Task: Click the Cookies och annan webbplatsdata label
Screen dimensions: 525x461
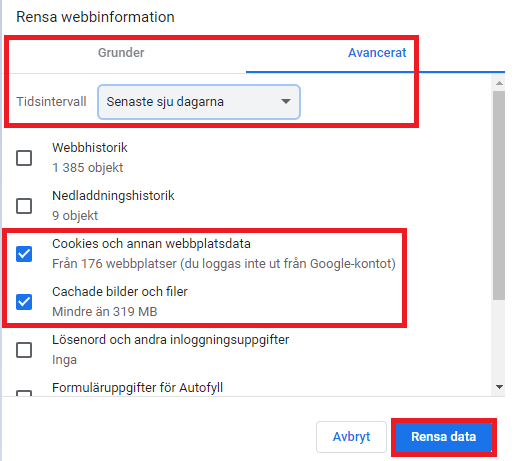Action: pyautogui.click(x=151, y=244)
